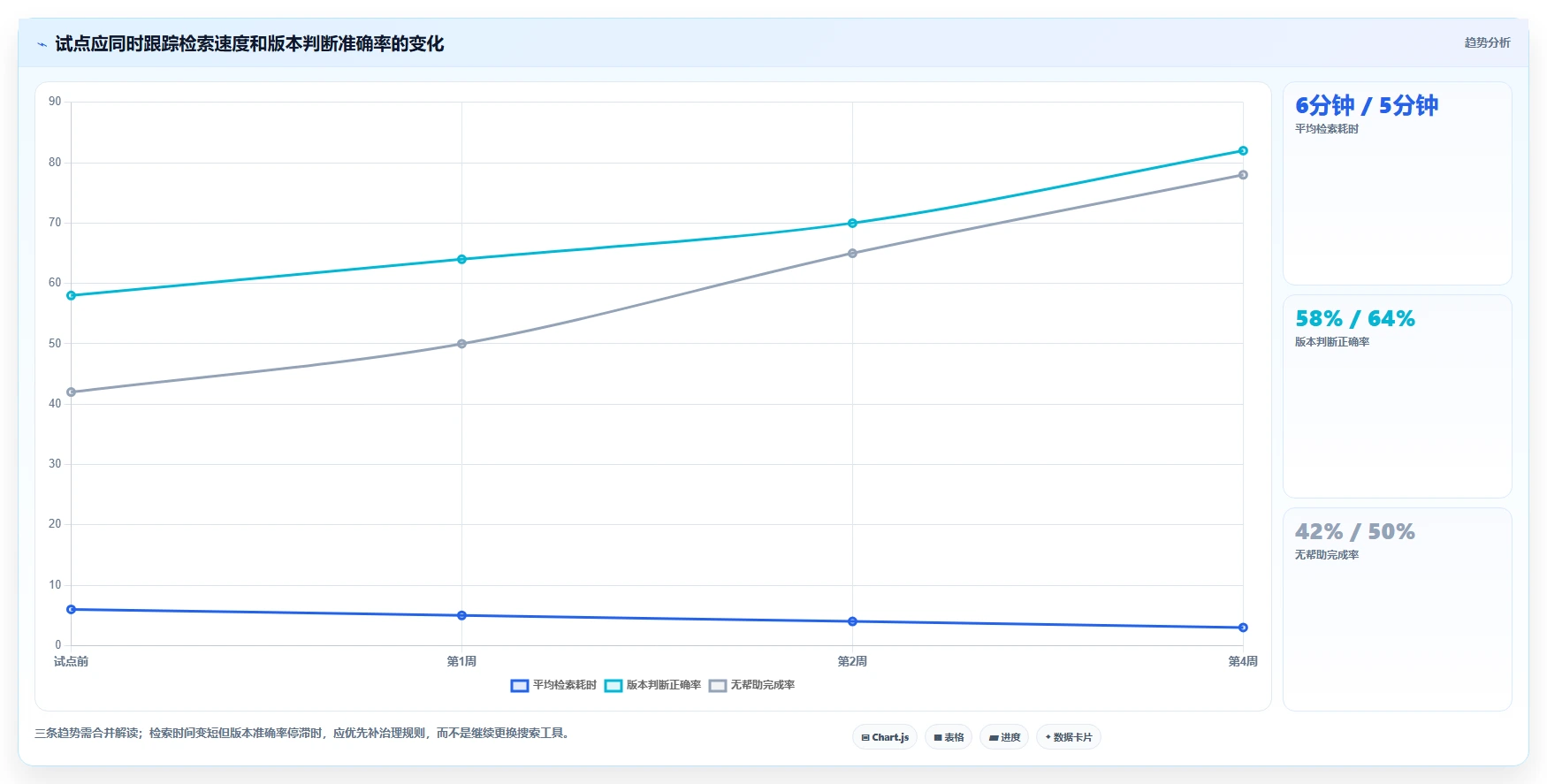Select the 数据卡片 tag chip
This screenshot has width=1547, height=784.
pos(1069,737)
